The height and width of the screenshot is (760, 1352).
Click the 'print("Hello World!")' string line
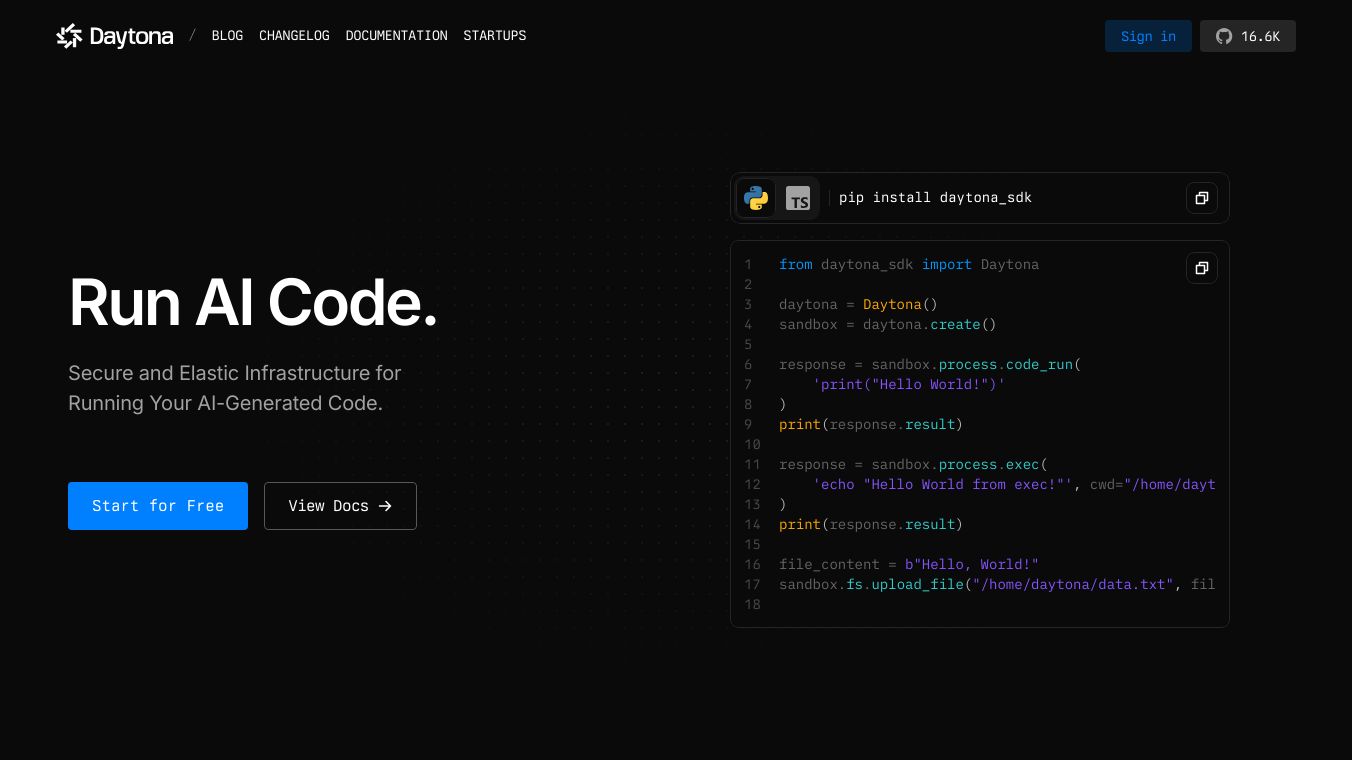(x=909, y=385)
